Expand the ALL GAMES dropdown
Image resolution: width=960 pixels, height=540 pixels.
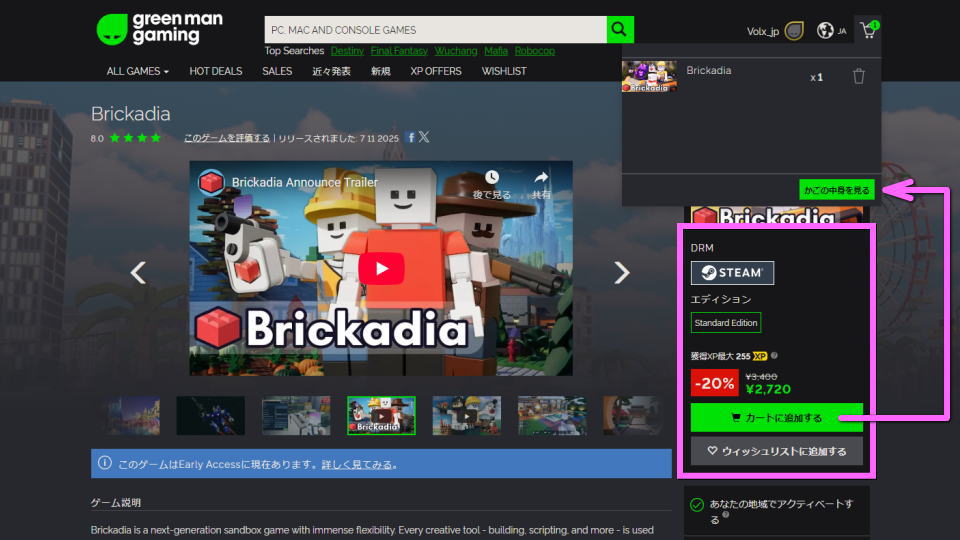(x=137, y=71)
